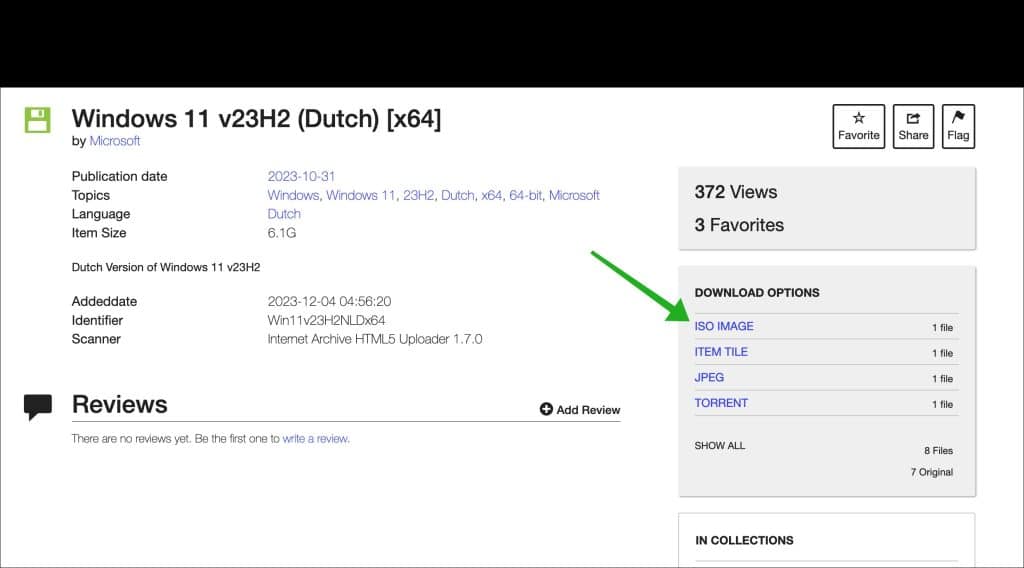The width and height of the screenshot is (1024, 568).
Task: Click the Favorite star button
Action: pyautogui.click(x=858, y=126)
